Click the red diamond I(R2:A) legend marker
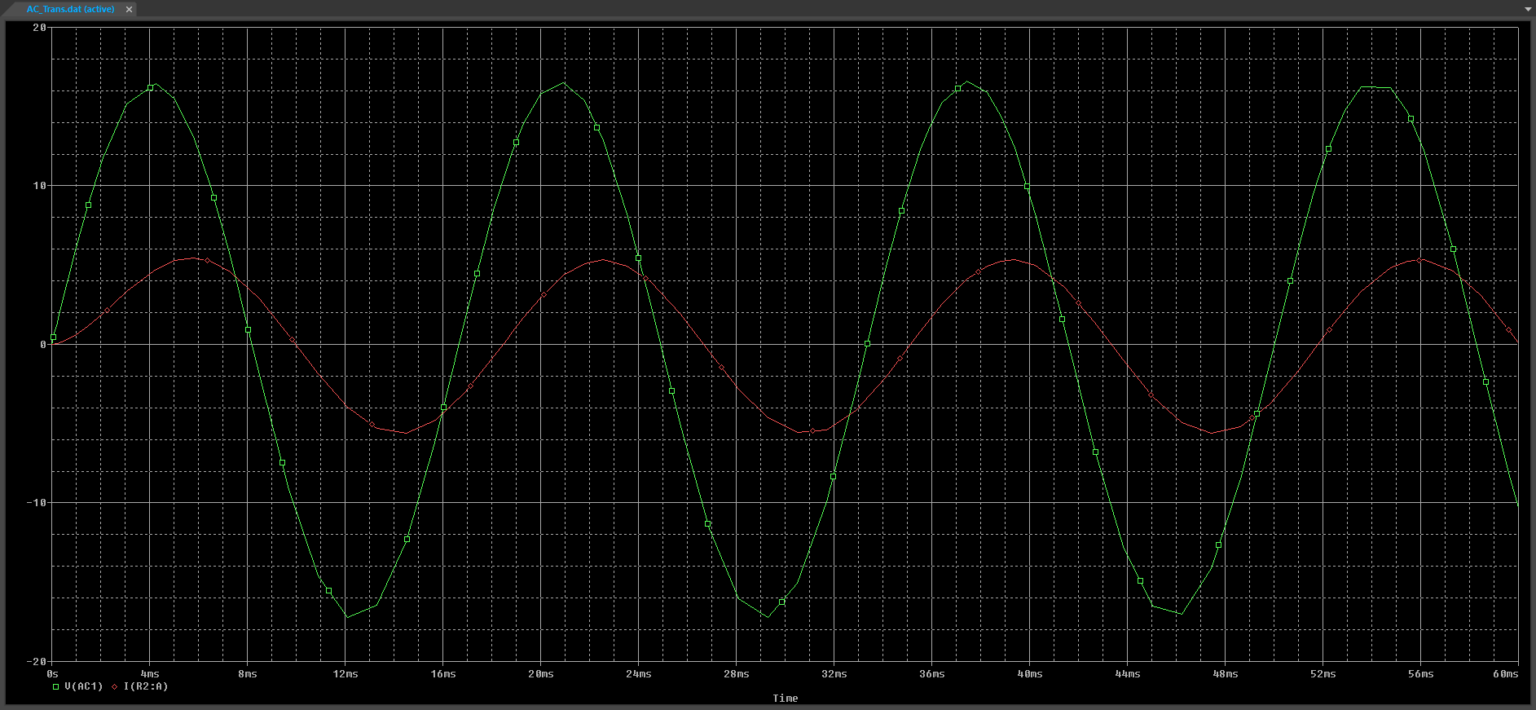This screenshot has height=710, width=1536. click(x=114, y=686)
